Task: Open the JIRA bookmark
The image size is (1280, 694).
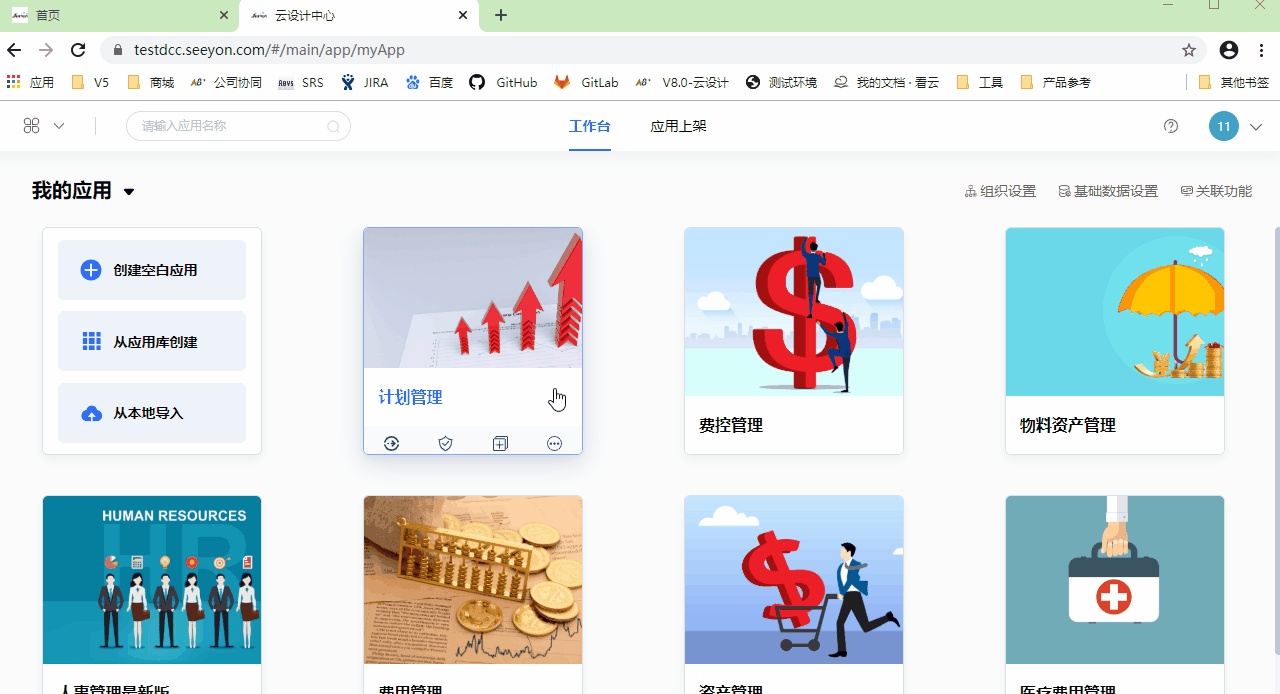Action: click(365, 82)
